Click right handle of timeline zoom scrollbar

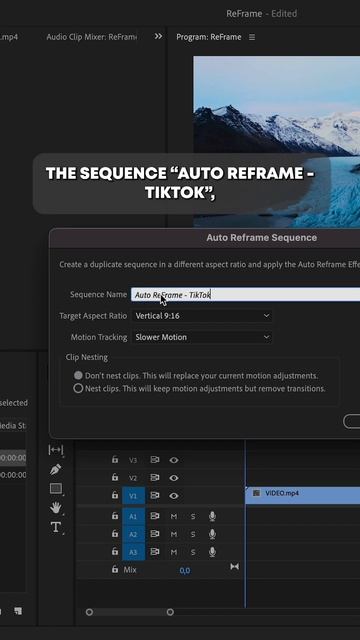coord(170,612)
